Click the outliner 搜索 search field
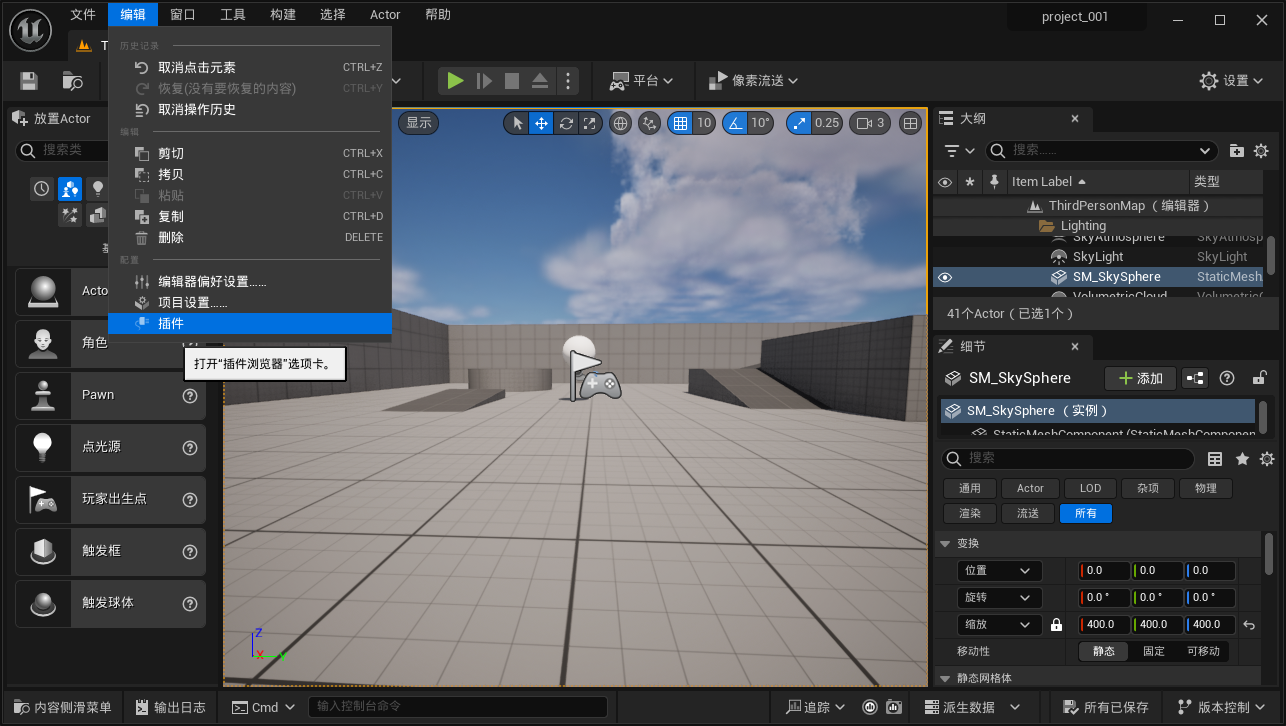This screenshot has height=726, width=1286. click(x=1101, y=150)
